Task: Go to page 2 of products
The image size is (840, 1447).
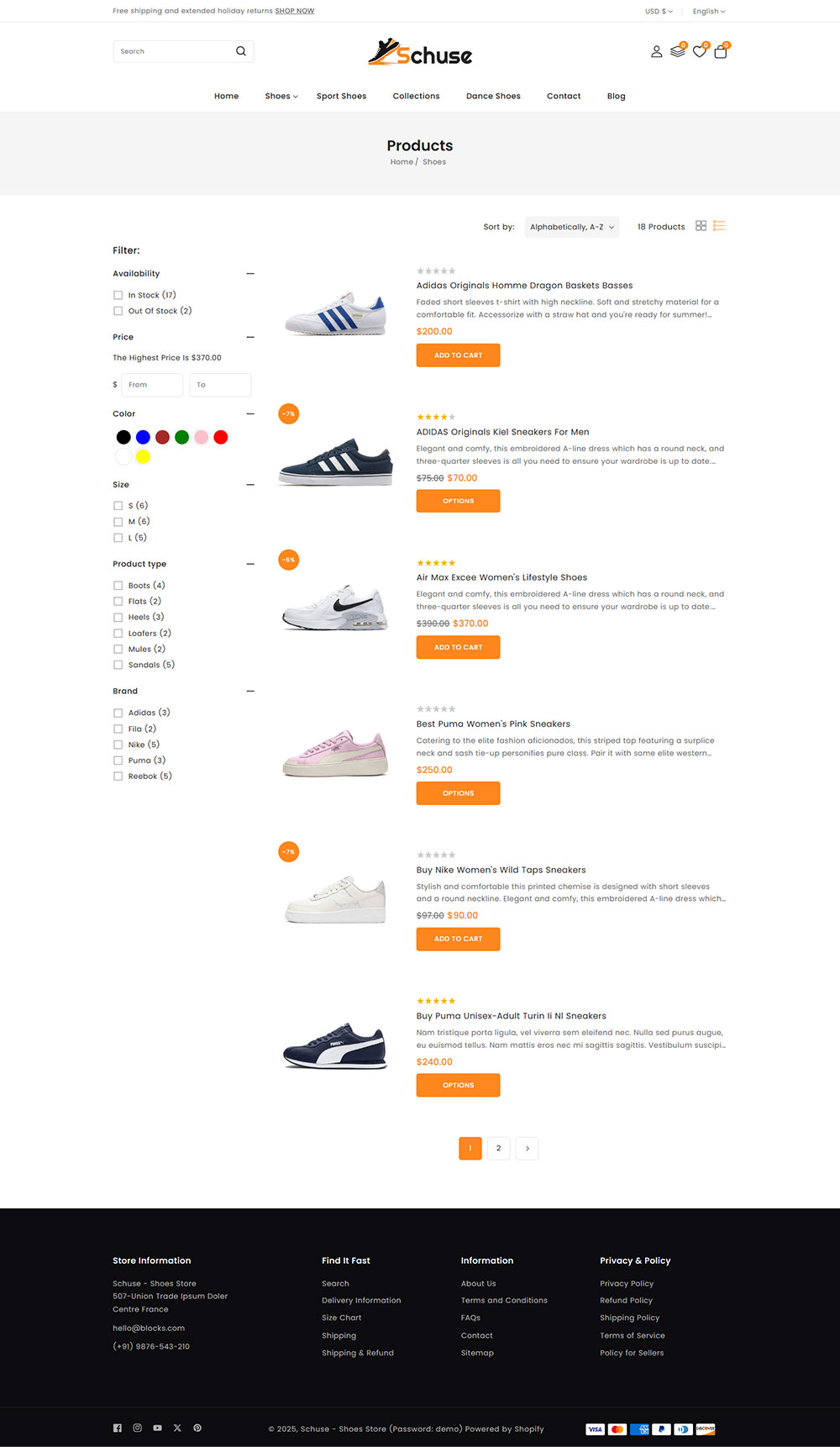Action: pyautogui.click(x=498, y=1149)
